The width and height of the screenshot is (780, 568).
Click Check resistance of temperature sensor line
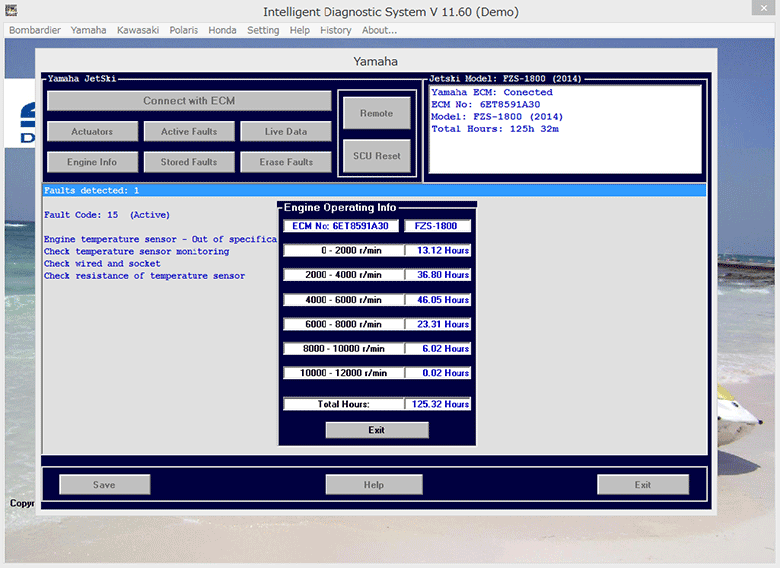144,276
